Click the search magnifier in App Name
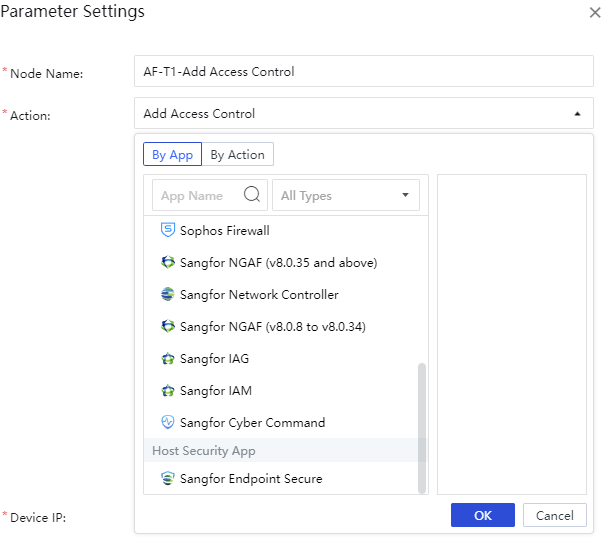The height and width of the screenshot is (553, 612). click(252, 195)
